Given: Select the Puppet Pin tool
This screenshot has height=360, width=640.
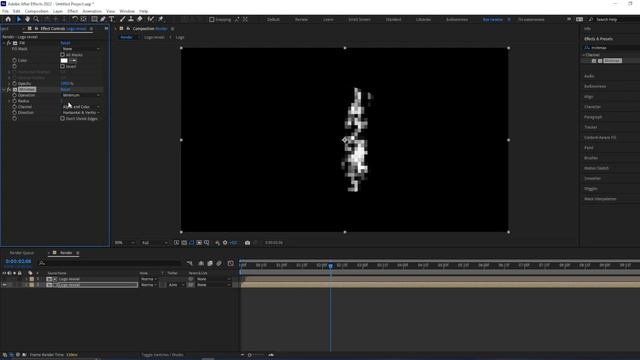Looking at the screenshot, I should click(161, 19).
